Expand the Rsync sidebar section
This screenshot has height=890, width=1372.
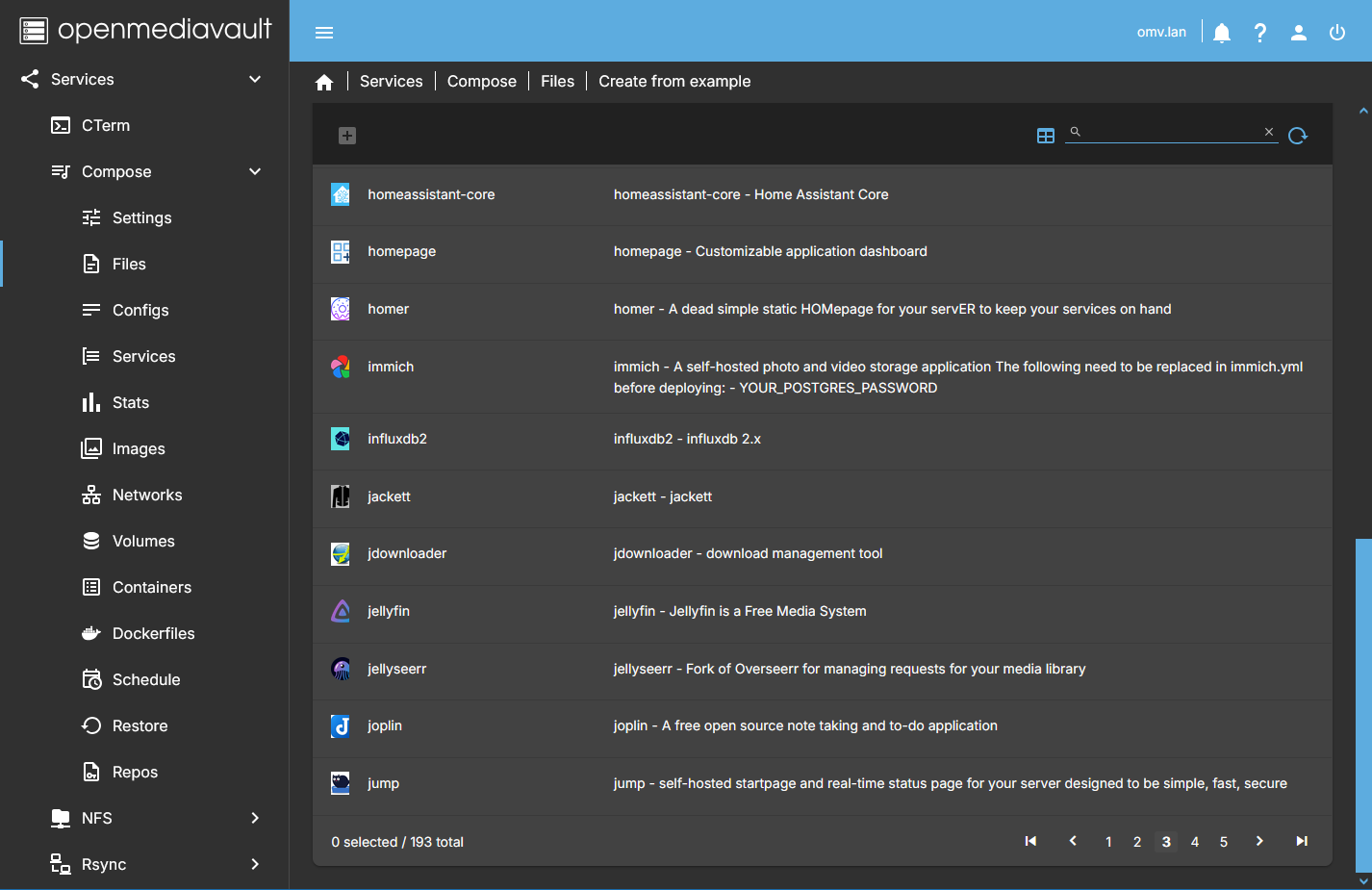coord(255,864)
